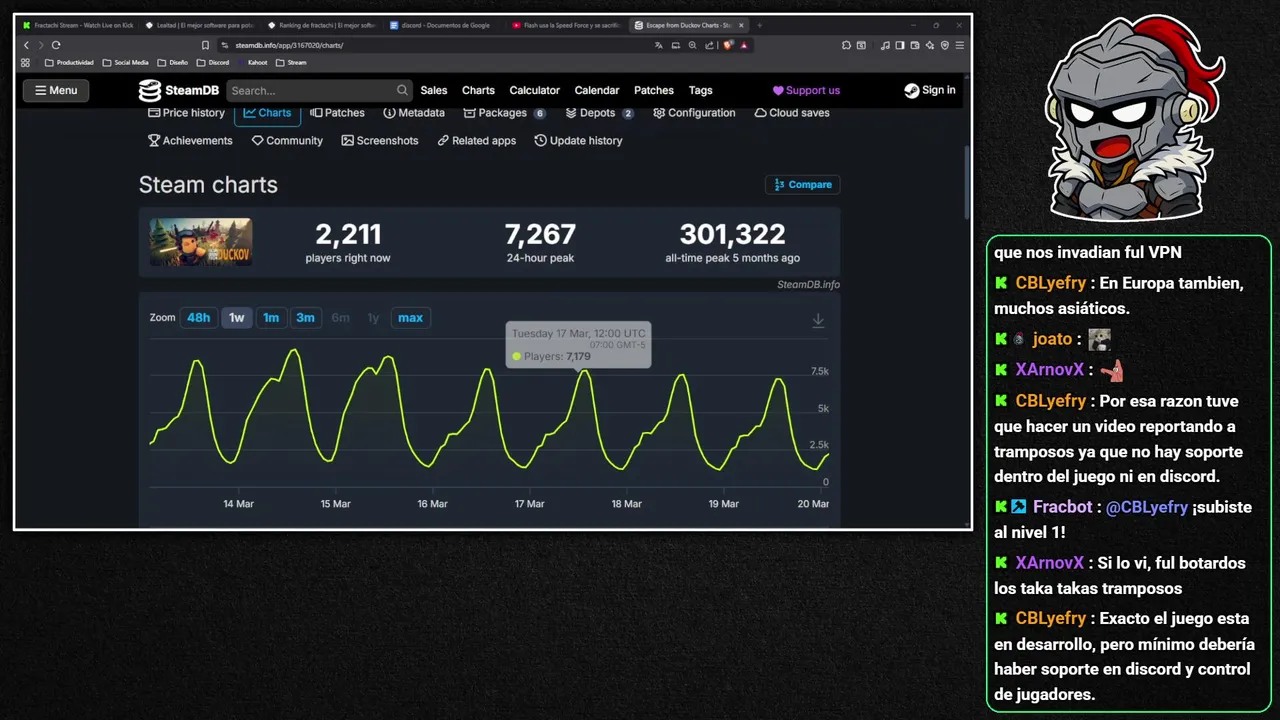Click the music note playlist icon
1280x720 pixels.
[x=885, y=45]
